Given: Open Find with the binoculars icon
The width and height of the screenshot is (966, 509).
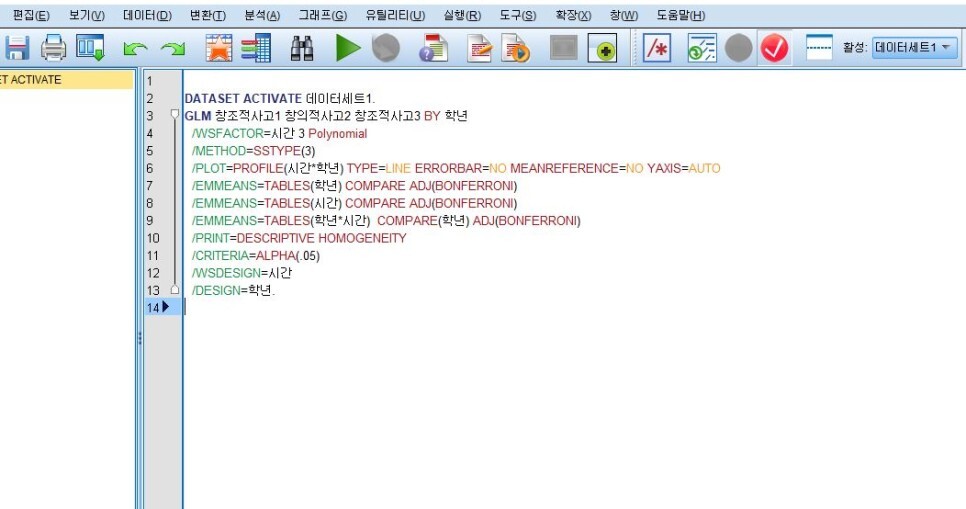Looking at the screenshot, I should coord(302,48).
